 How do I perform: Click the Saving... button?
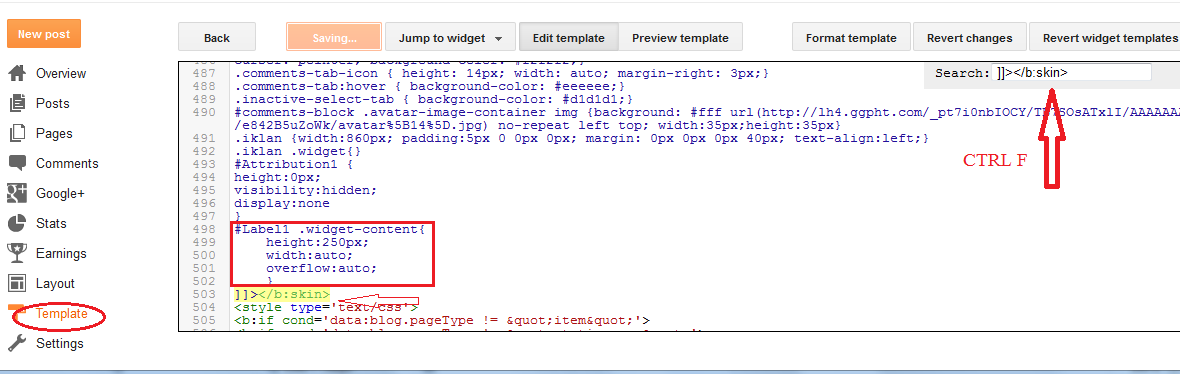point(334,38)
